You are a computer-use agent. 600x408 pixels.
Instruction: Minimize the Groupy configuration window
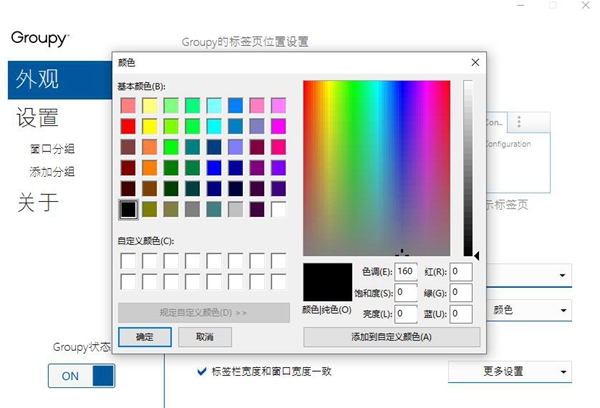pyautogui.click(x=521, y=5)
